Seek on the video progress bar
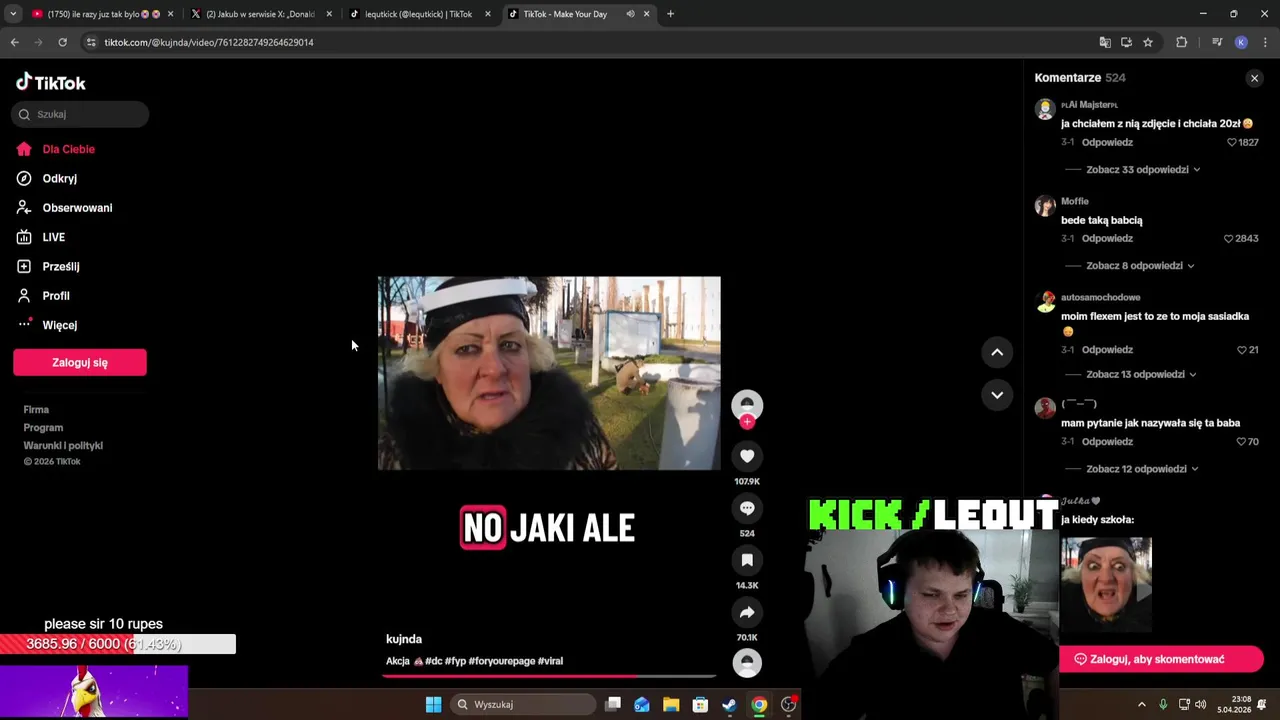The image size is (1280, 720). pyautogui.click(x=549, y=676)
